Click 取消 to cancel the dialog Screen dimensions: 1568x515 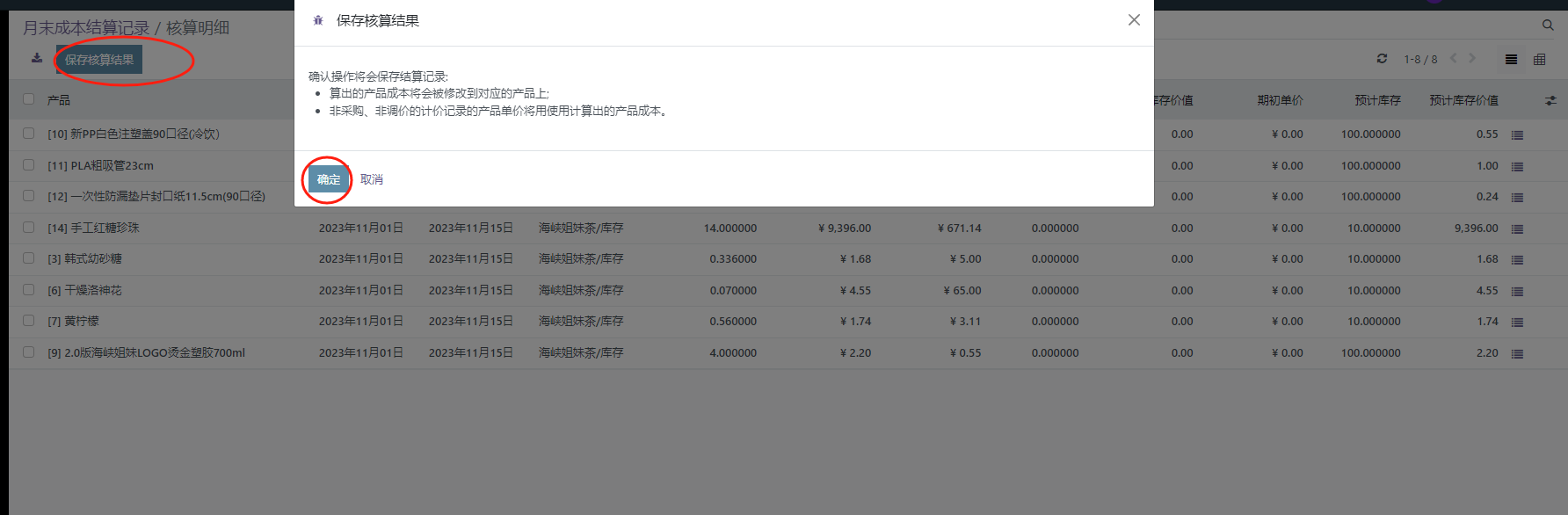tap(372, 179)
